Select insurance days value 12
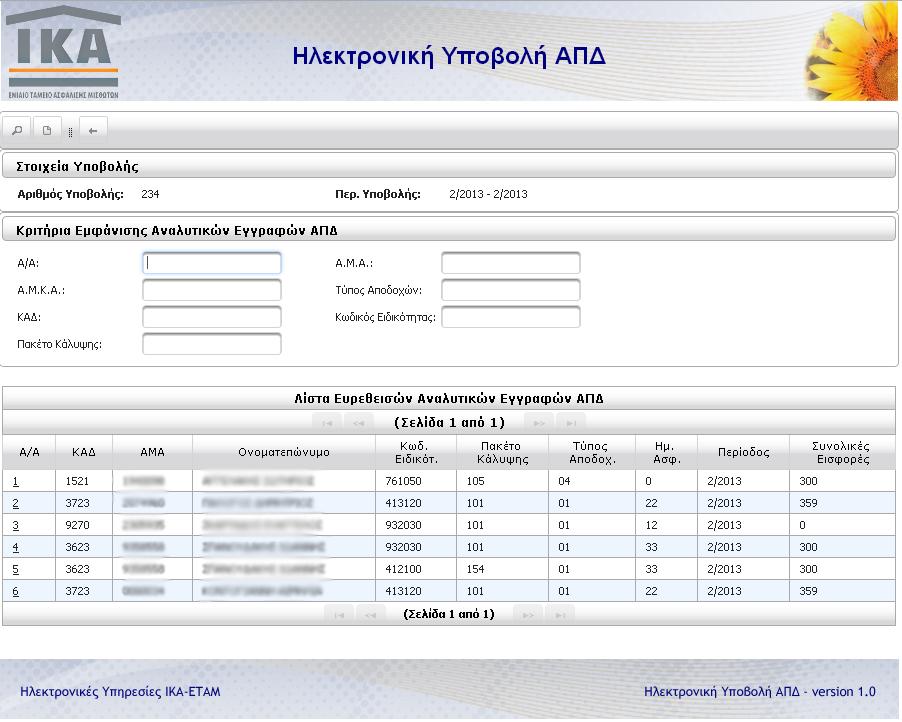The height and width of the screenshot is (722, 902). tap(651, 525)
